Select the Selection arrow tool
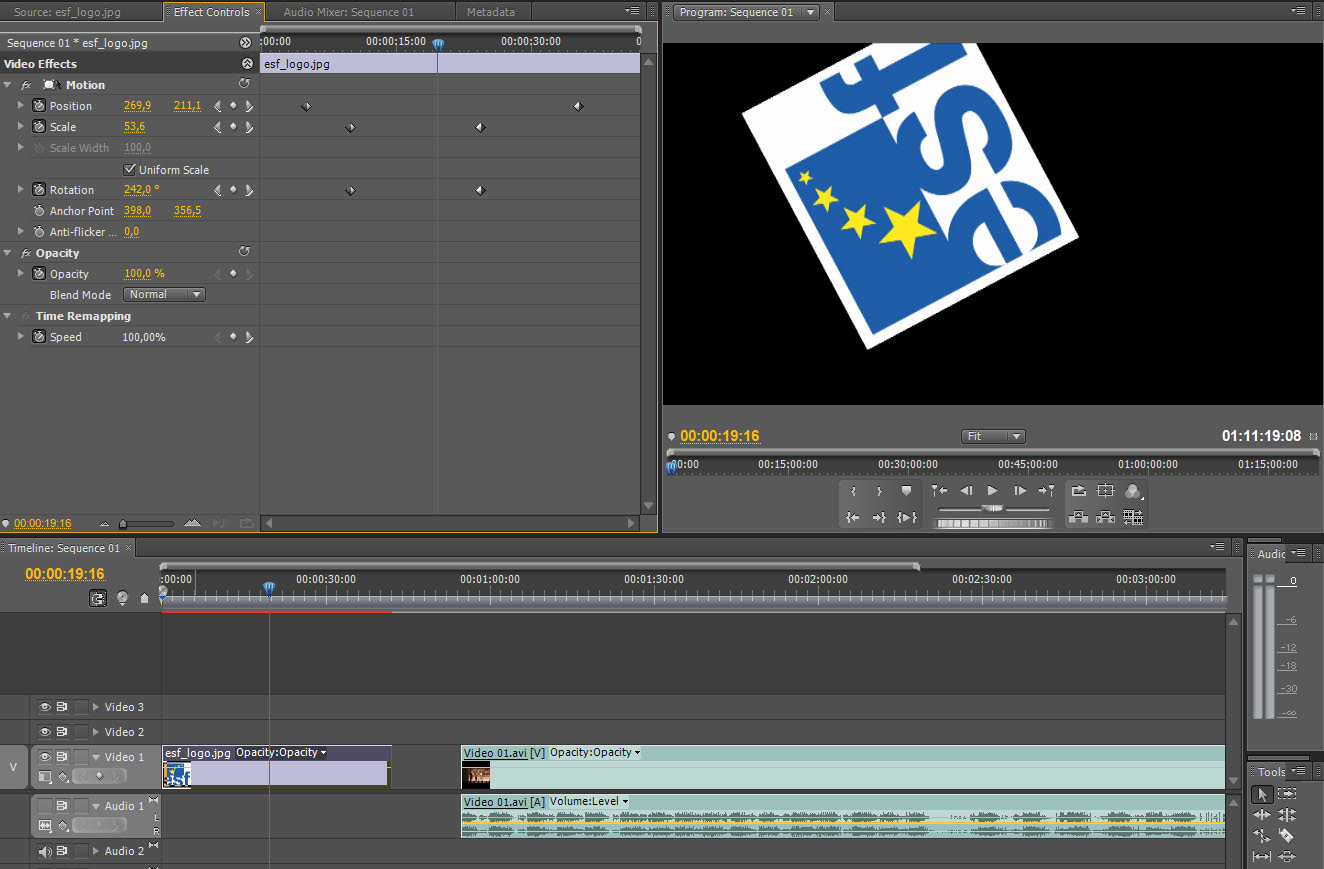Screen dimensions: 1324x869 click(x=1262, y=794)
